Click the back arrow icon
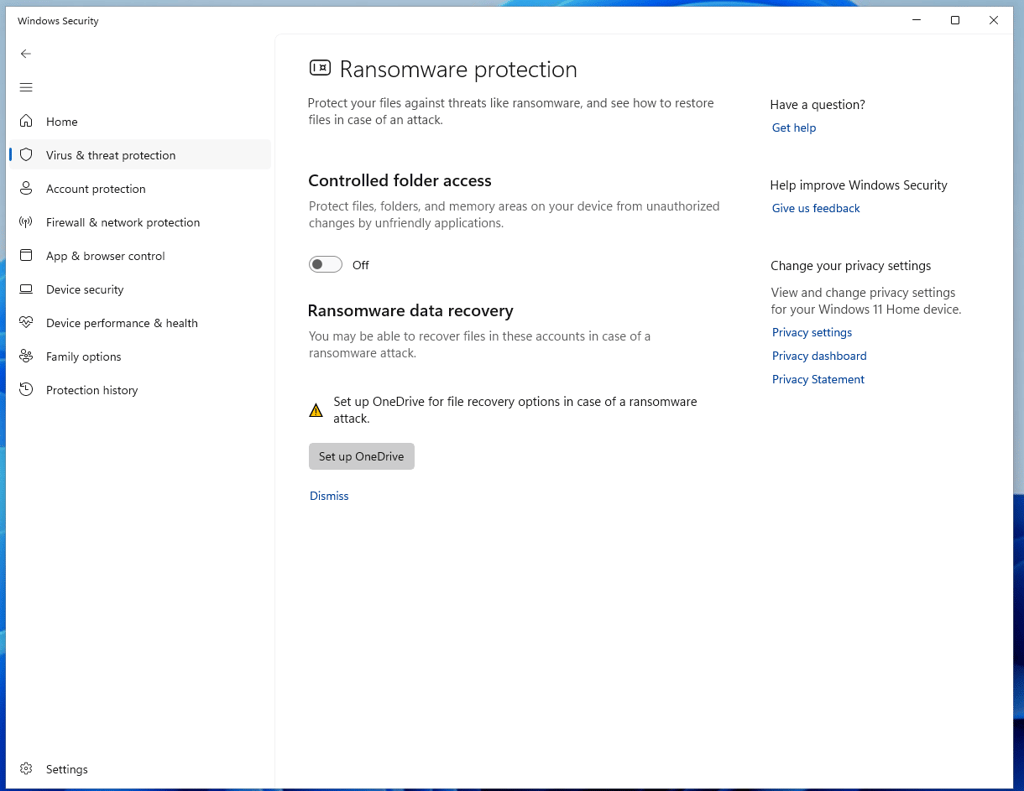Screen dimensions: 1024x791 (25, 54)
